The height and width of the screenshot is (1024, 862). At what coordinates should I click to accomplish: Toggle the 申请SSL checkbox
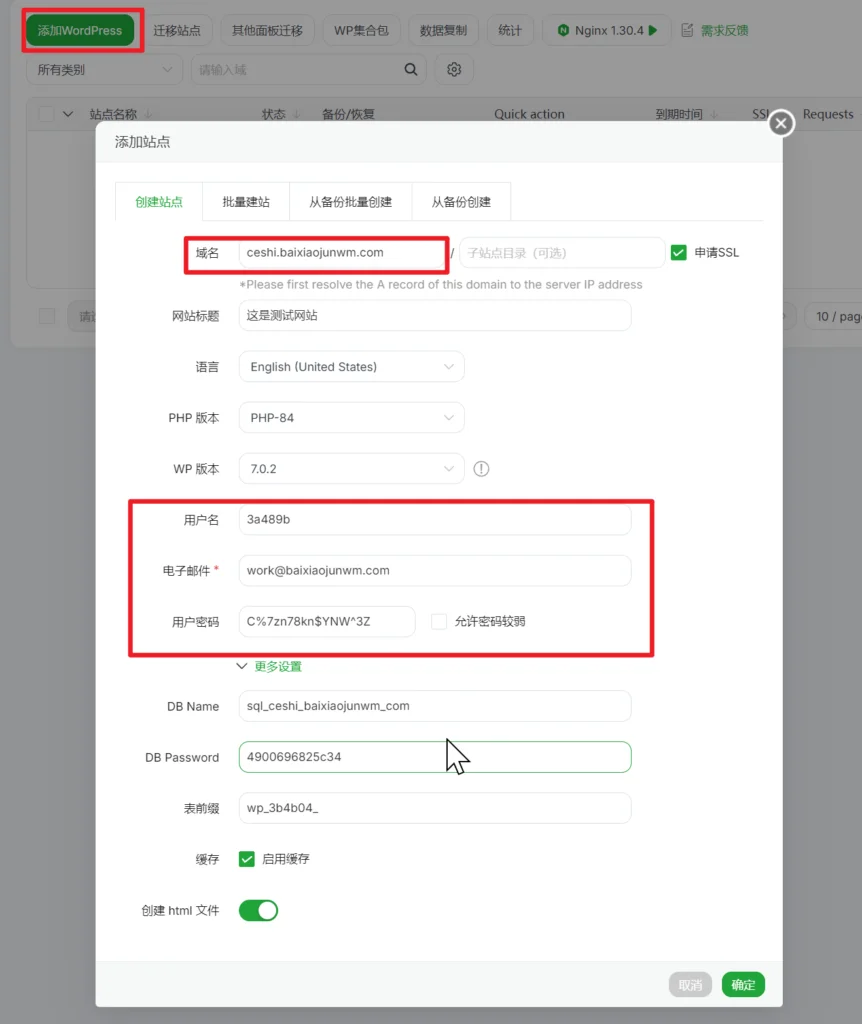pos(678,253)
